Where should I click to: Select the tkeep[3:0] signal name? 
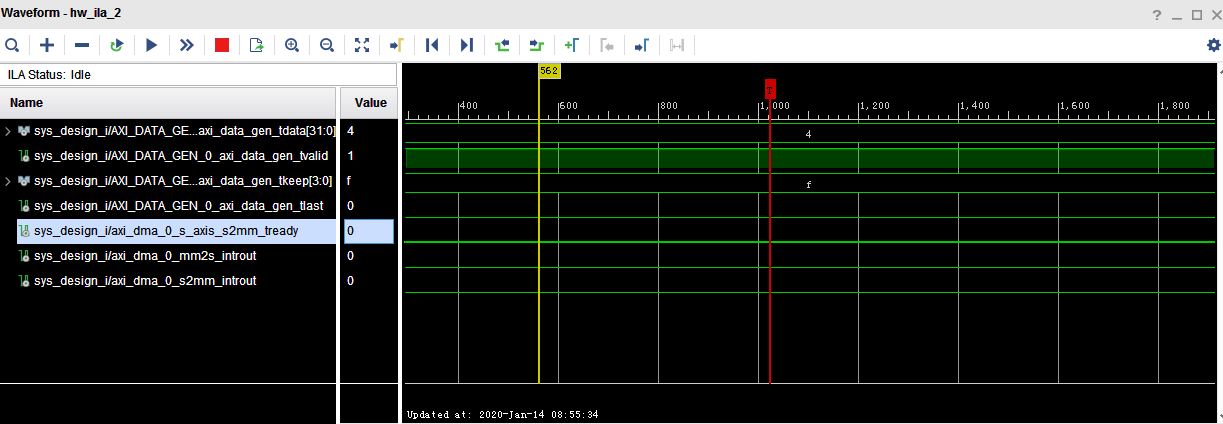183,181
